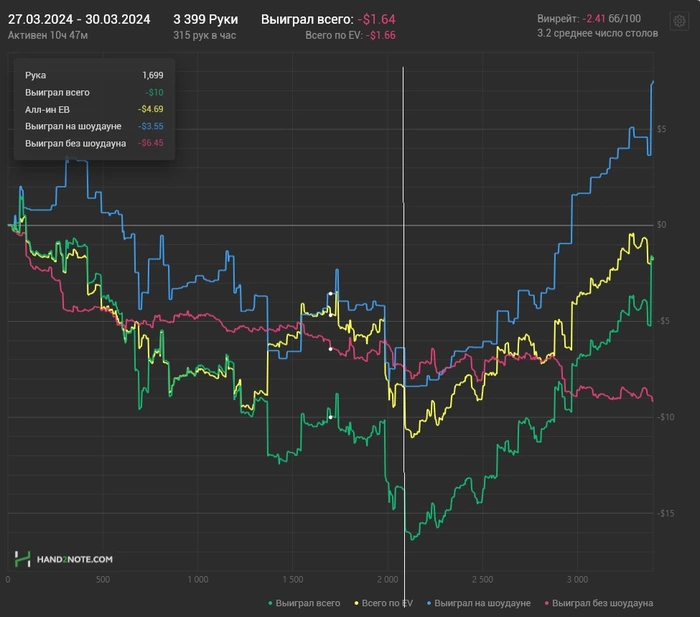Click the 2.500 mark on the x-axis

482,579
